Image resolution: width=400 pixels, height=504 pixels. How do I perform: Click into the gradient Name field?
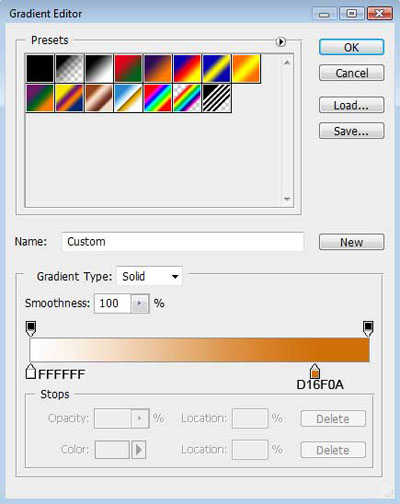[x=183, y=242]
